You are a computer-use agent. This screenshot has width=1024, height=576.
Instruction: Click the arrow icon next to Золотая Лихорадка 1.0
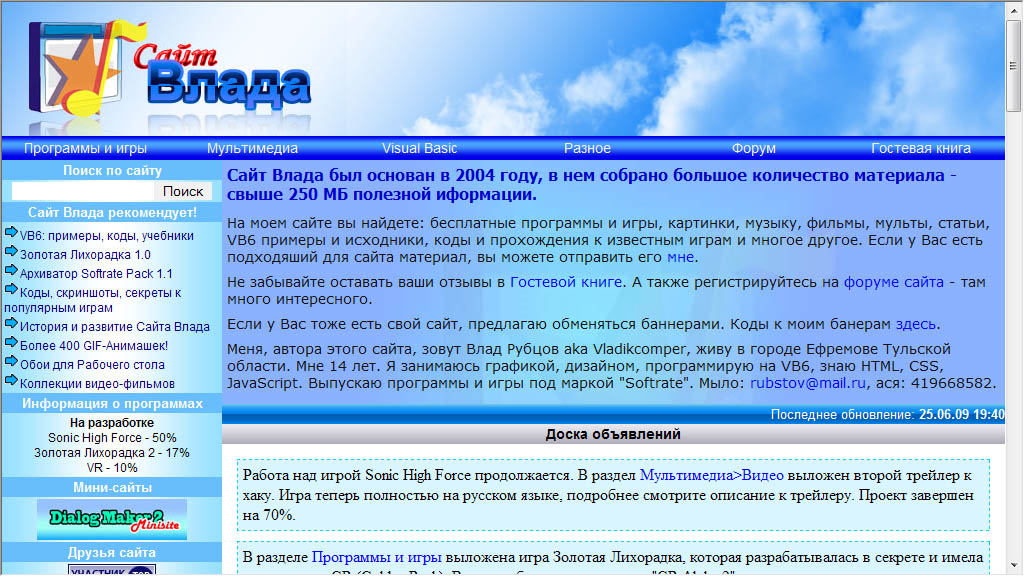pyautogui.click(x=12, y=254)
